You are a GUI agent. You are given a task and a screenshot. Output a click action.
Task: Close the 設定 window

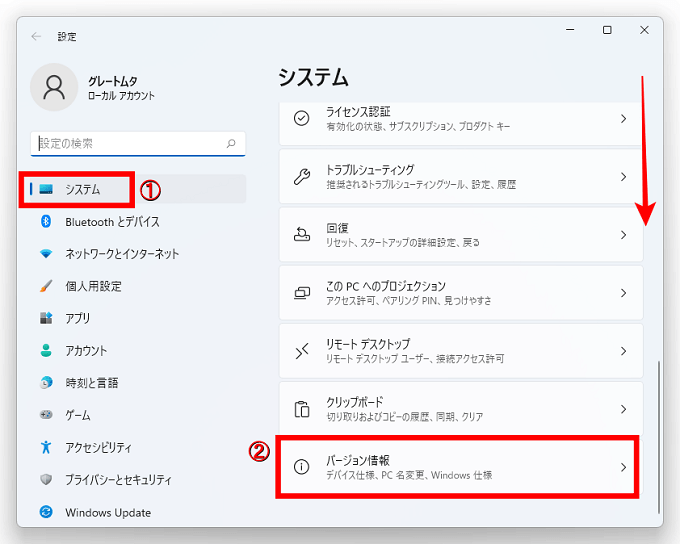click(x=644, y=30)
